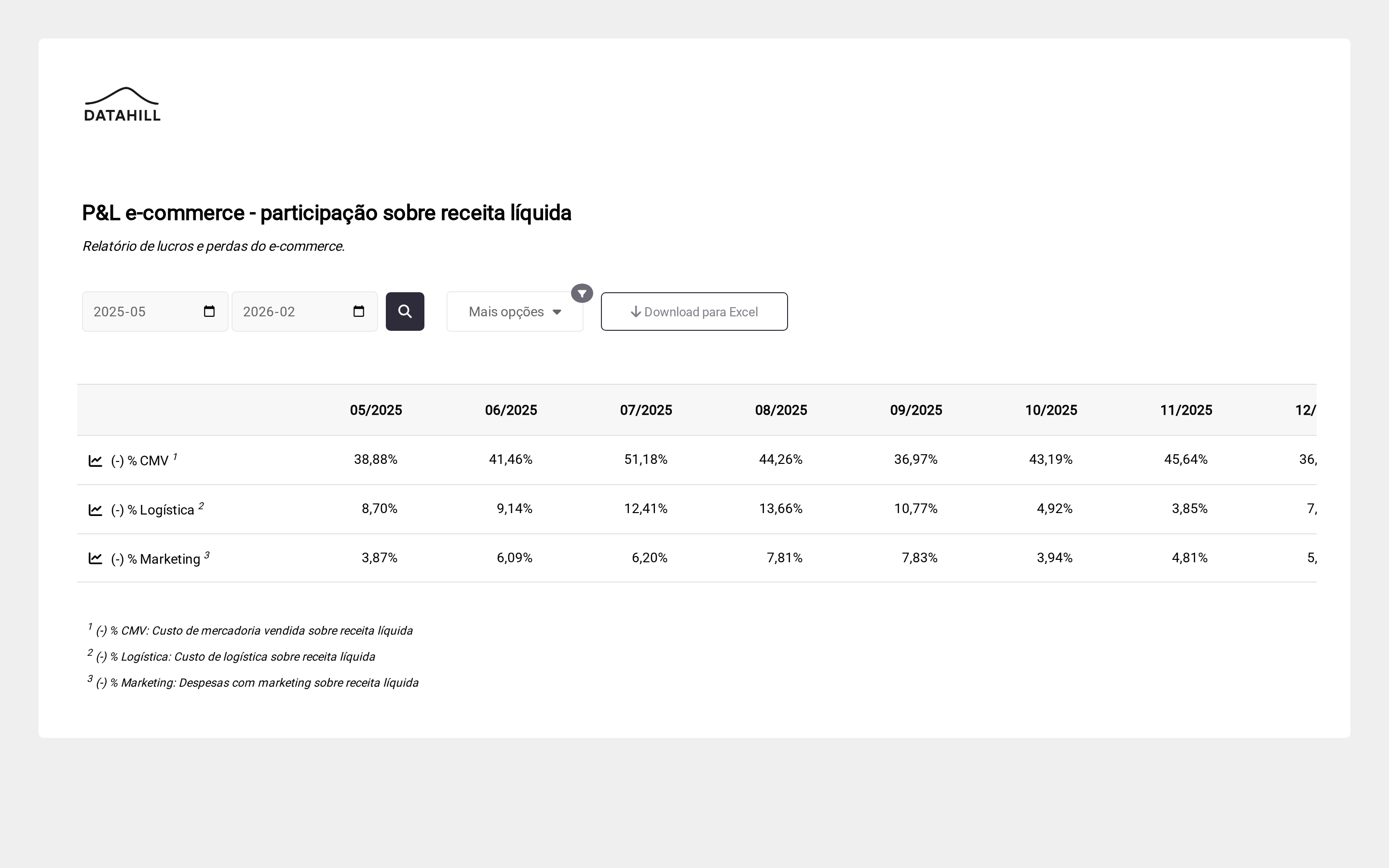1389x868 pixels.
Task: Click the magnifying glass search button
Action: [x=405, y=311]
